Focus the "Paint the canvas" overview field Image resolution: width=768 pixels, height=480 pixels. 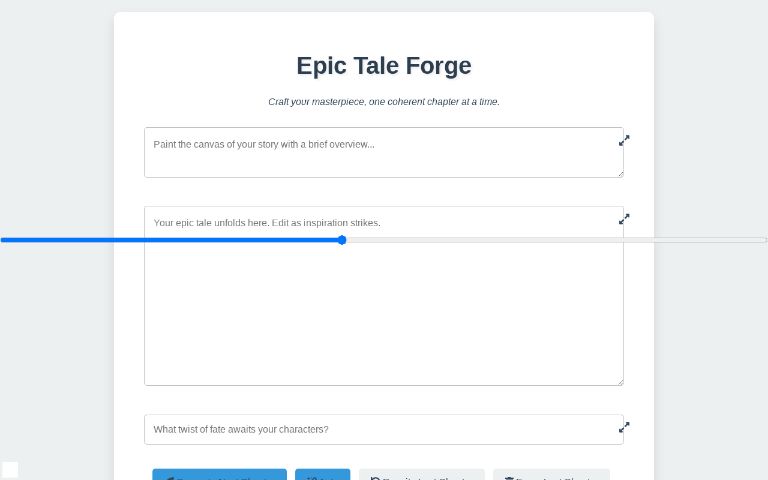click(380, 153)
